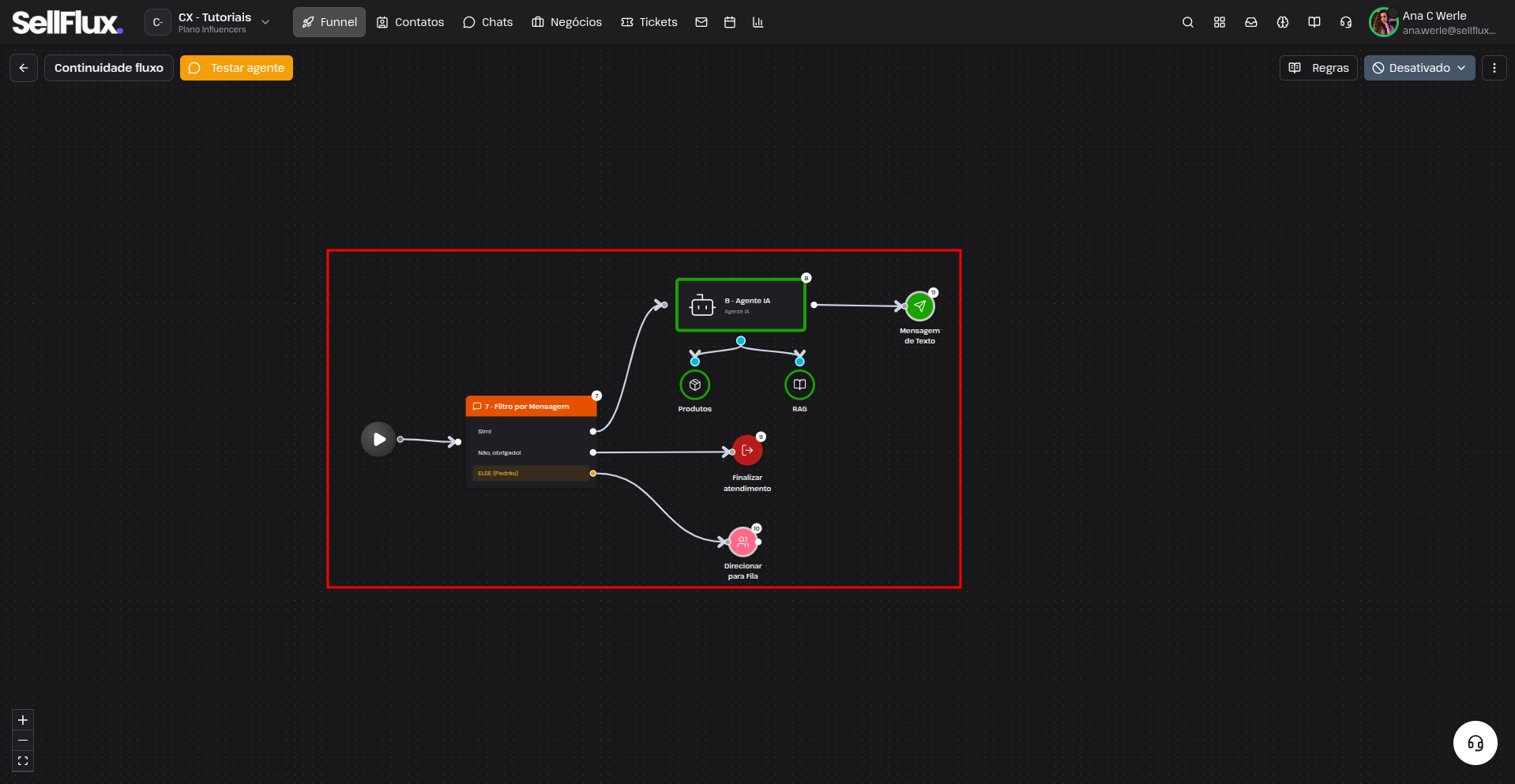
Task: Switch to the Contatos tab
Action: pyautogui.click(x=410, y=22)
